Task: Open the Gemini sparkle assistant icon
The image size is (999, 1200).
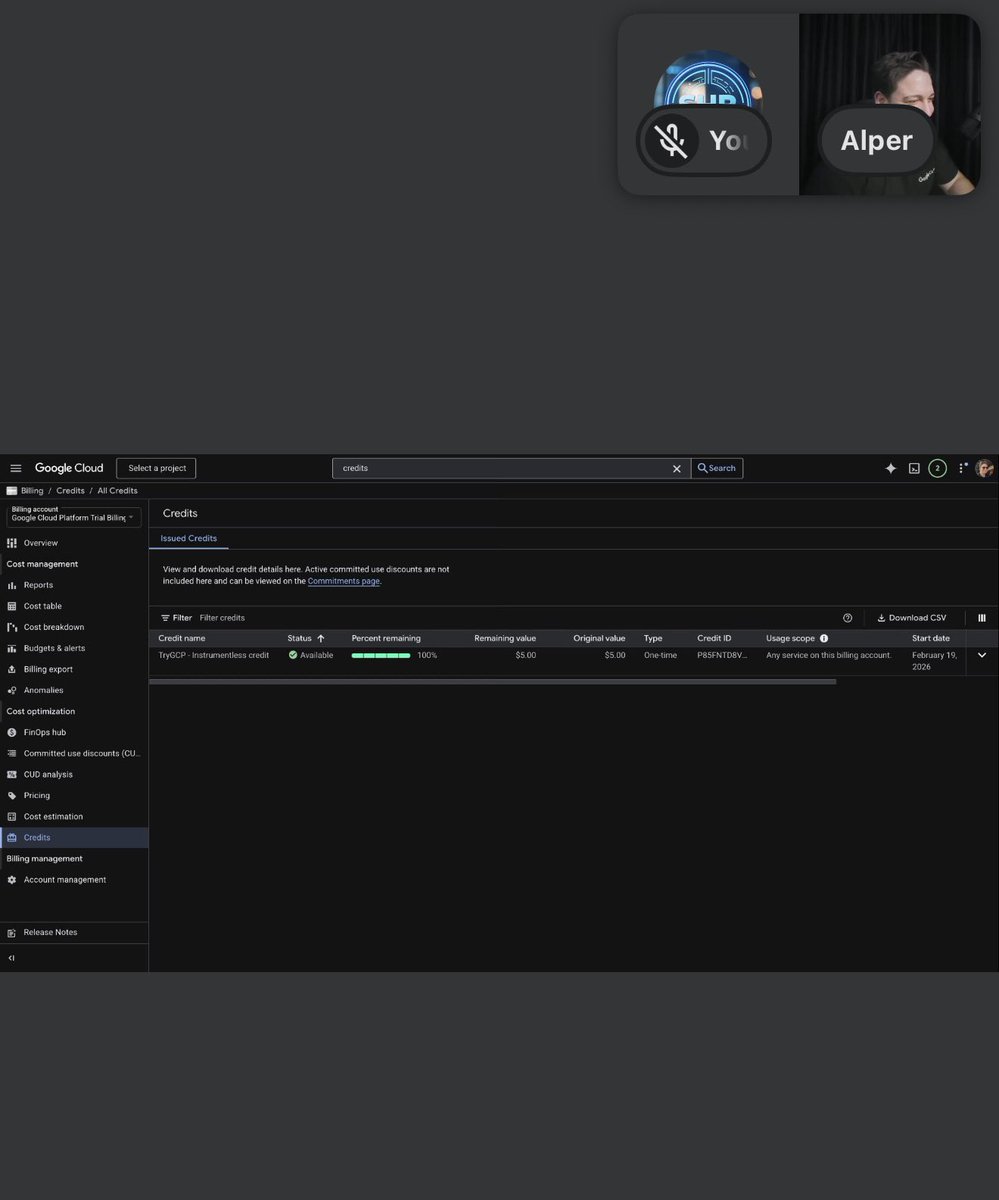Action: pos(891,468)
